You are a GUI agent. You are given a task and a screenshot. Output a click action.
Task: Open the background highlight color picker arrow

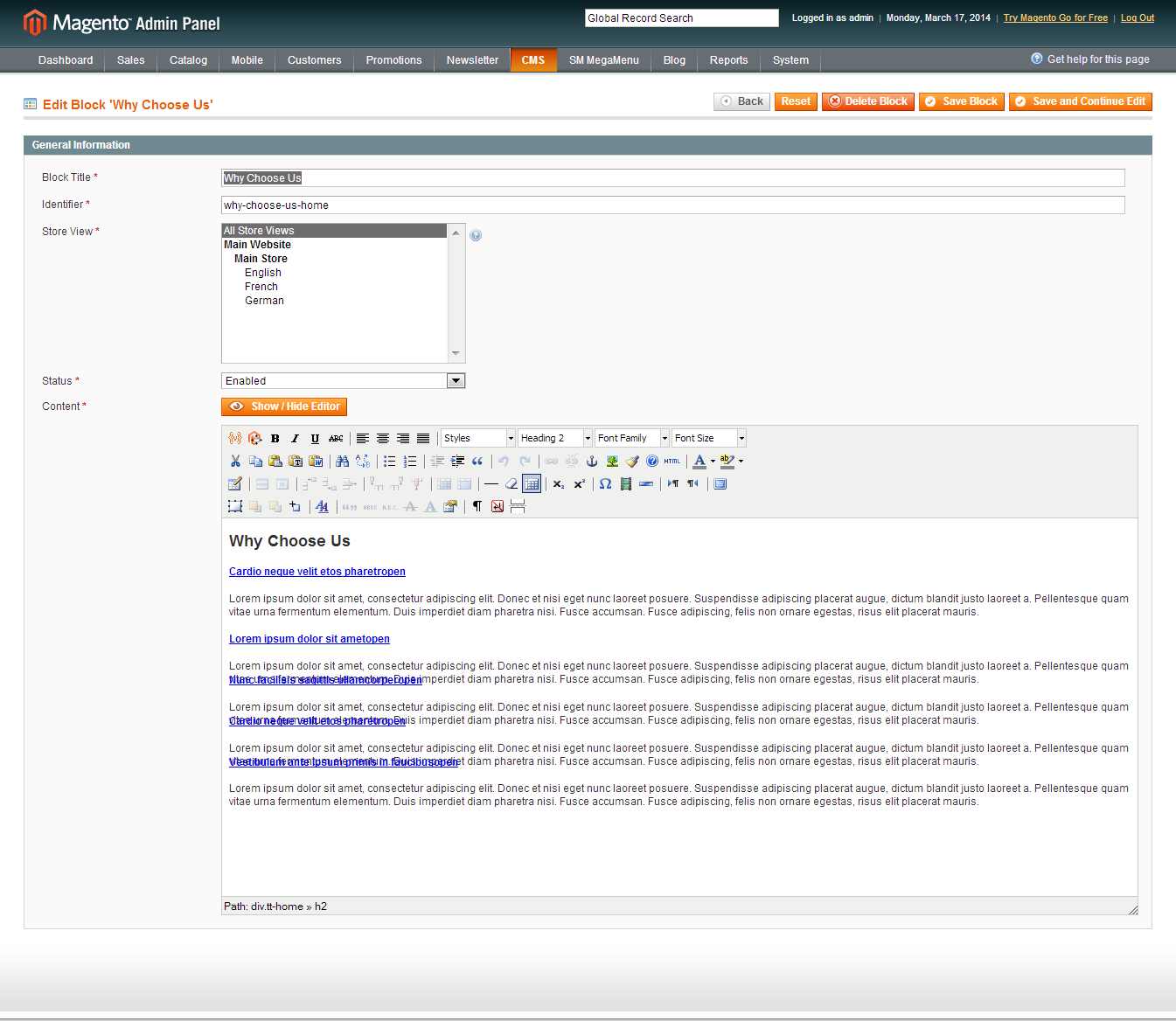pyautogui.click(x=741, y=462)
